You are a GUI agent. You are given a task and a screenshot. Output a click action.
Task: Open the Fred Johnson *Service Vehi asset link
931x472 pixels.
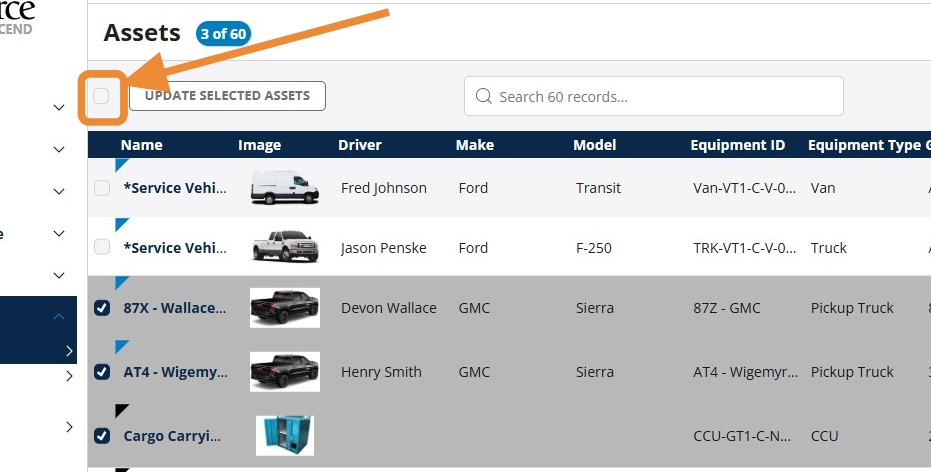175,188
